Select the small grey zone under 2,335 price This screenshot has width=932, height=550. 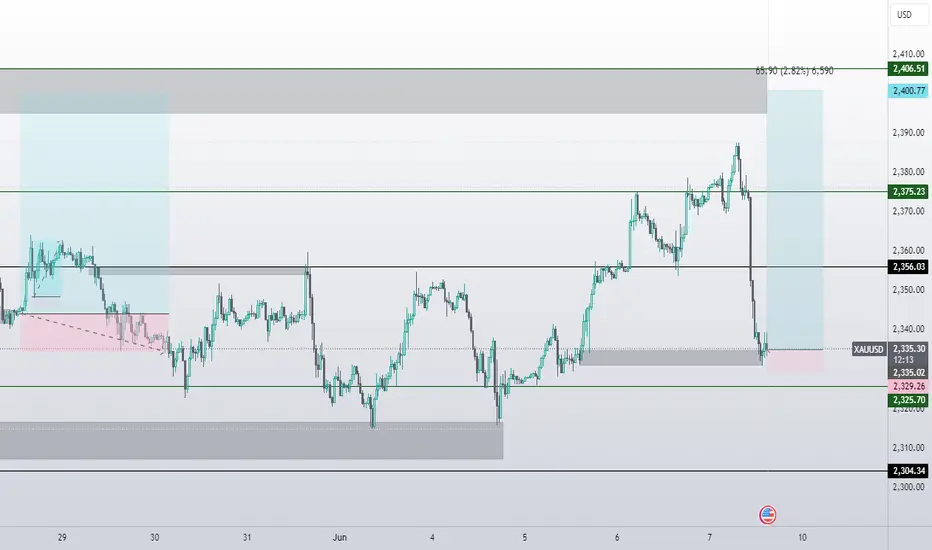672,357
